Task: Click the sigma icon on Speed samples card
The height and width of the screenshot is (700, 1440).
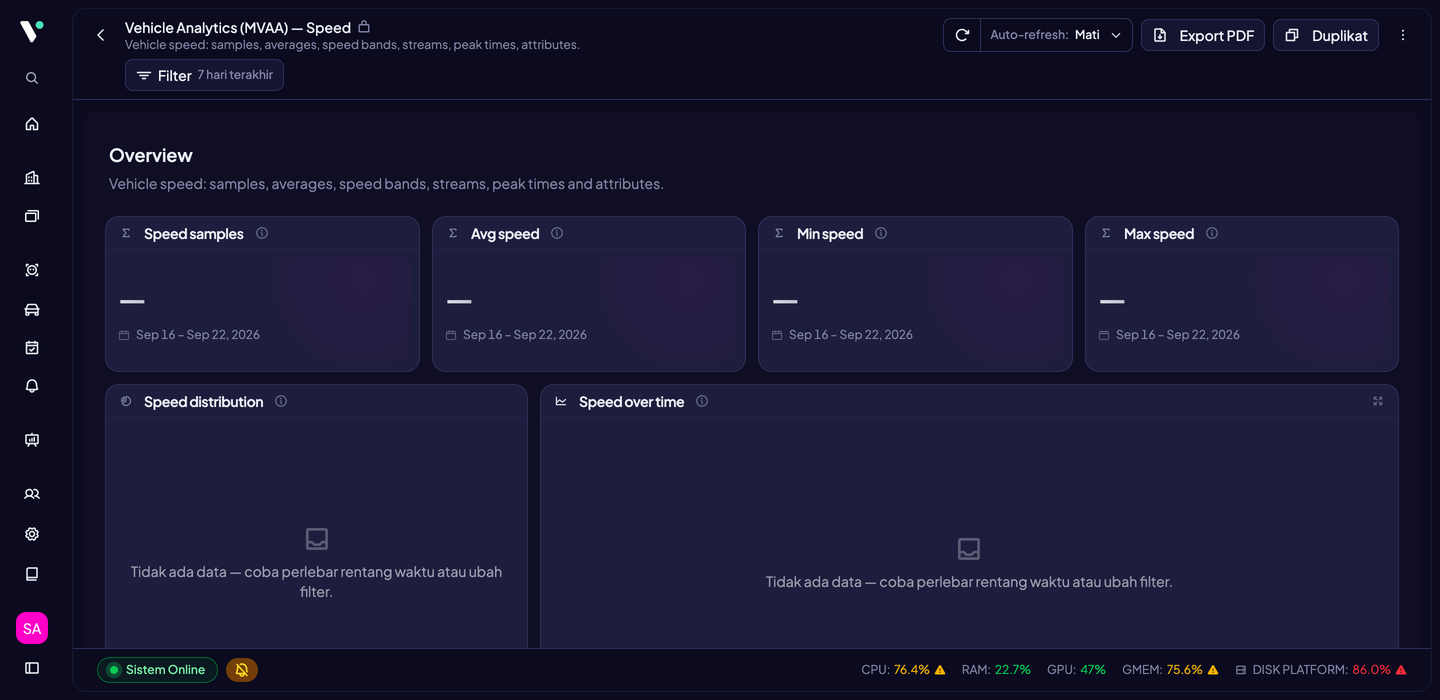Action: [x=126, y=233]
